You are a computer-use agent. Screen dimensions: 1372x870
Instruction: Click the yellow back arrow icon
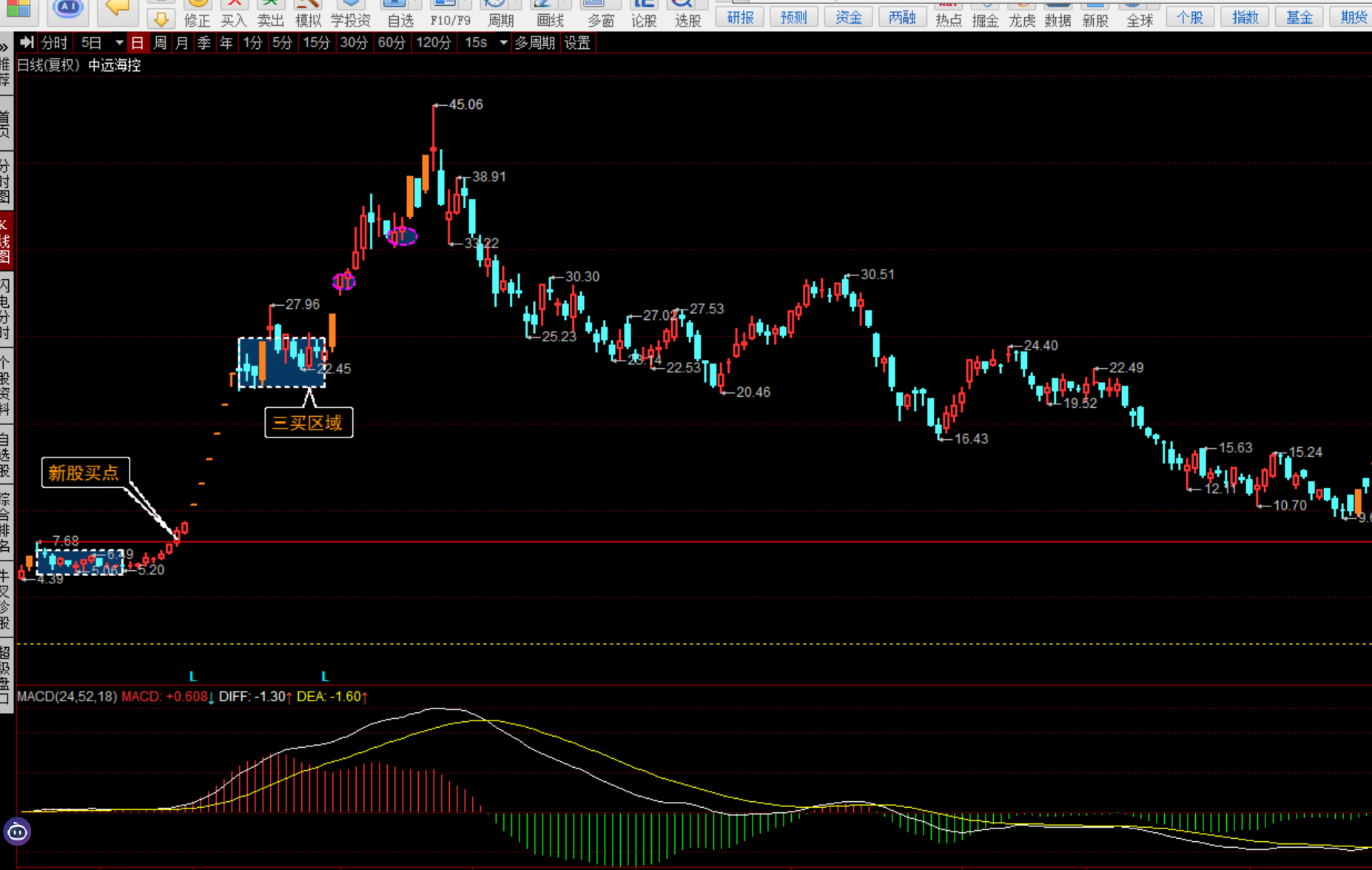pyautogui.click(x=117, y=7)
